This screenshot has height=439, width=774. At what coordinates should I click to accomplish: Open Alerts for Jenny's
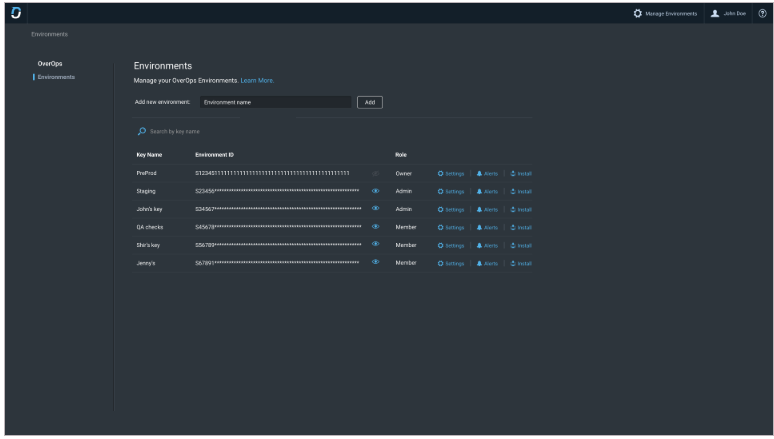(x=487, y=264)
